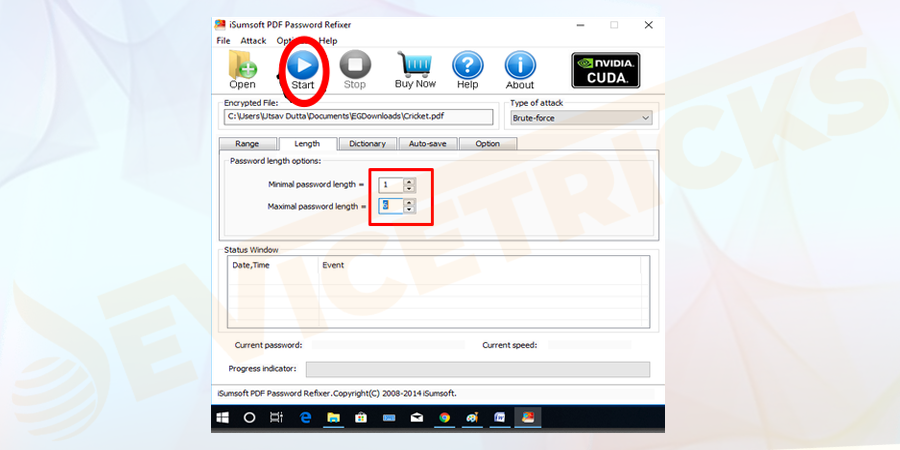This screenshot has height=450, width=900.
Task: Click the Current password value field
Action: [389, 345]
